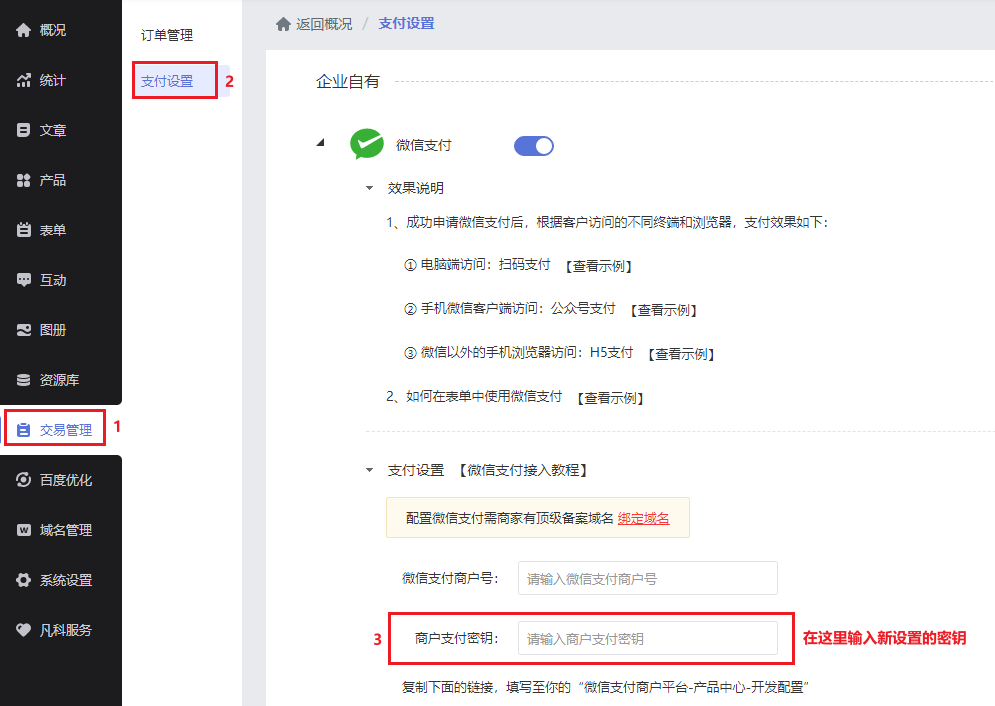Click the 绑定域名 link
This screenshot has height=706, width=995.
643,518
